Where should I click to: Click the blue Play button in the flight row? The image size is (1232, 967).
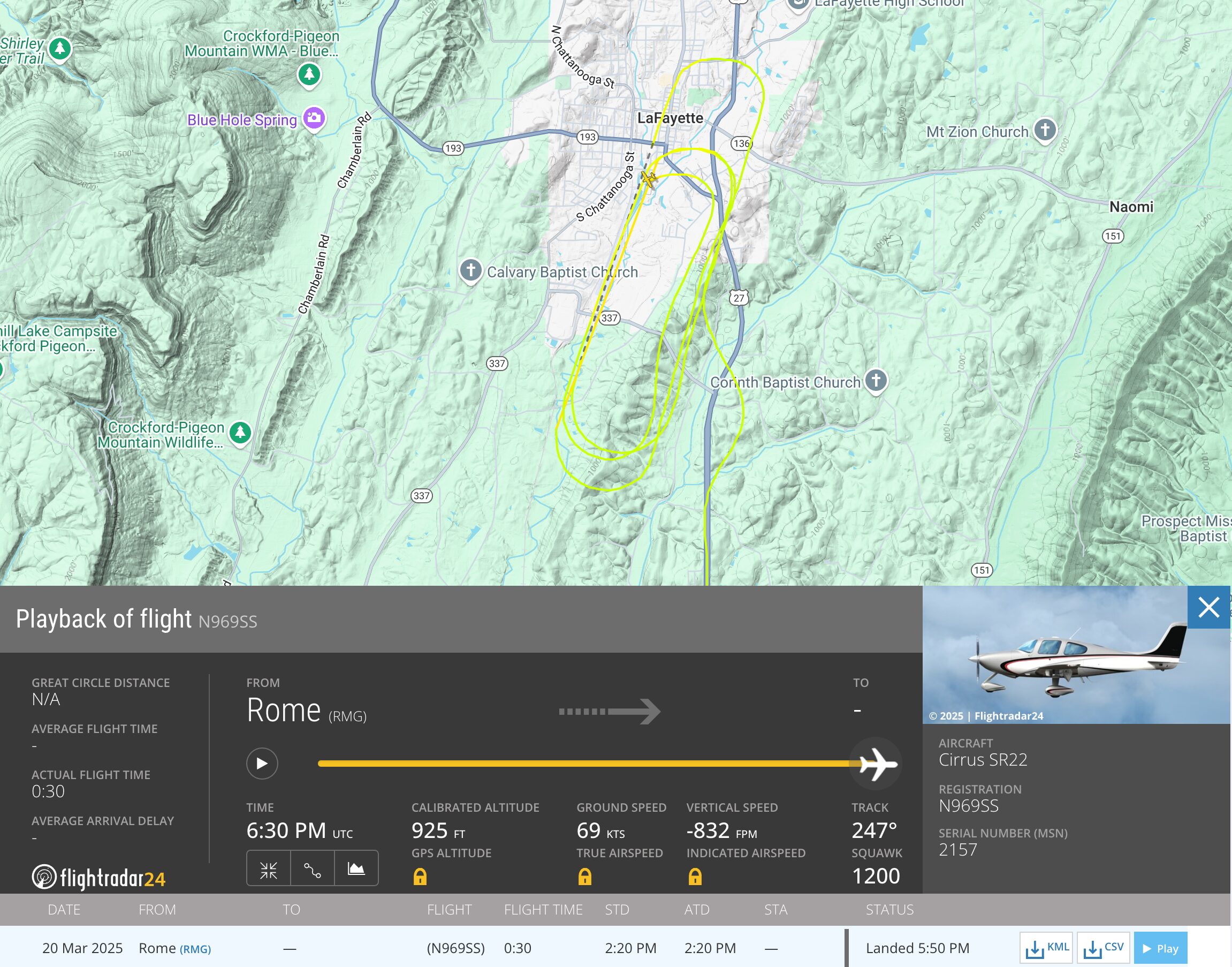tap(1160, 948)
